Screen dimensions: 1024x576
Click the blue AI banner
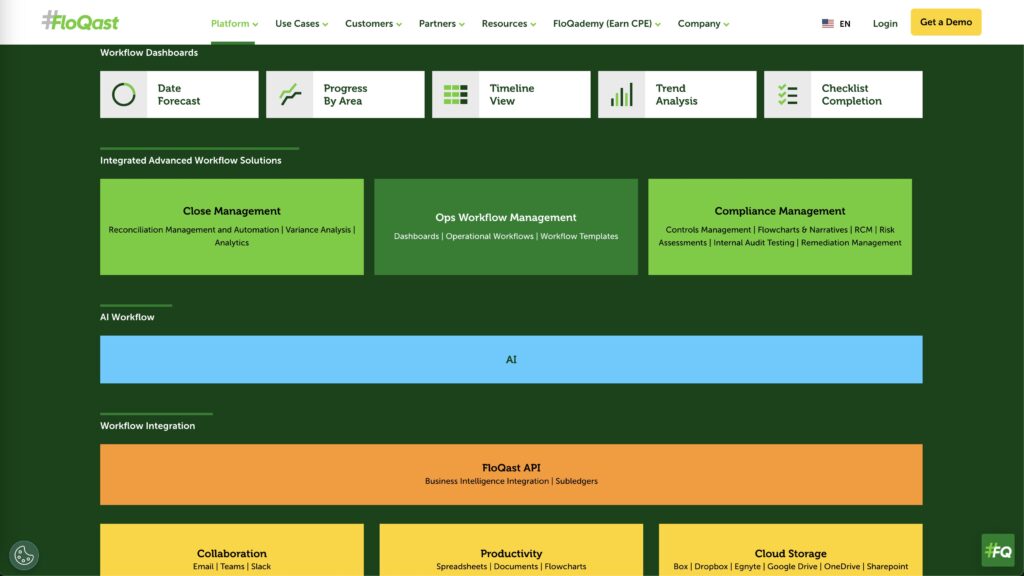(511, 359)
